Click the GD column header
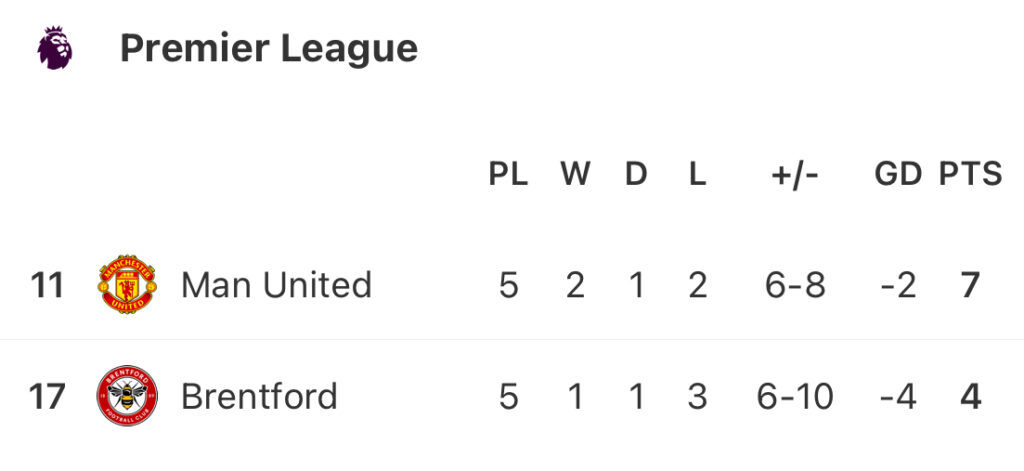1024x471 pixels. tap(897, 174)
